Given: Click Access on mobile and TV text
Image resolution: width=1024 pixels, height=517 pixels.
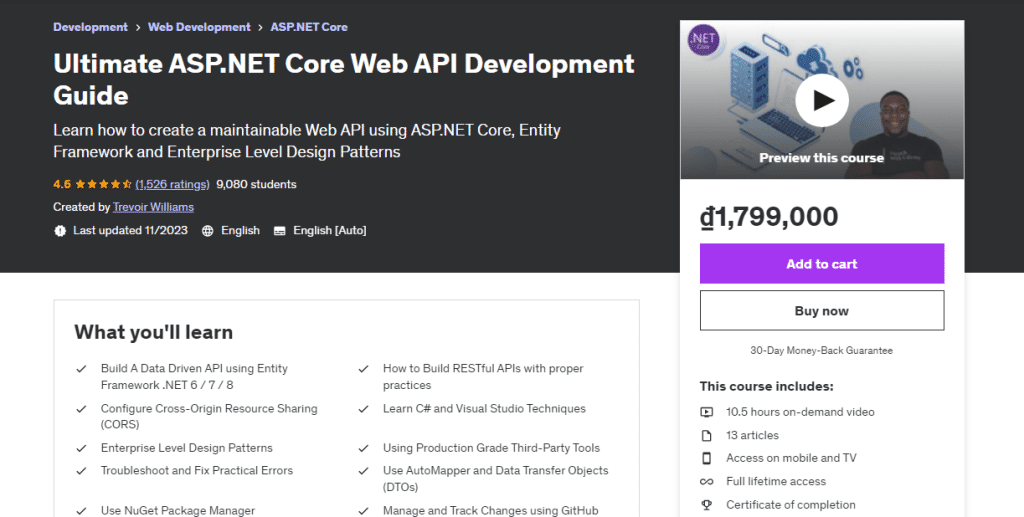Looking at the screenshot, I should tap(791, 458).
